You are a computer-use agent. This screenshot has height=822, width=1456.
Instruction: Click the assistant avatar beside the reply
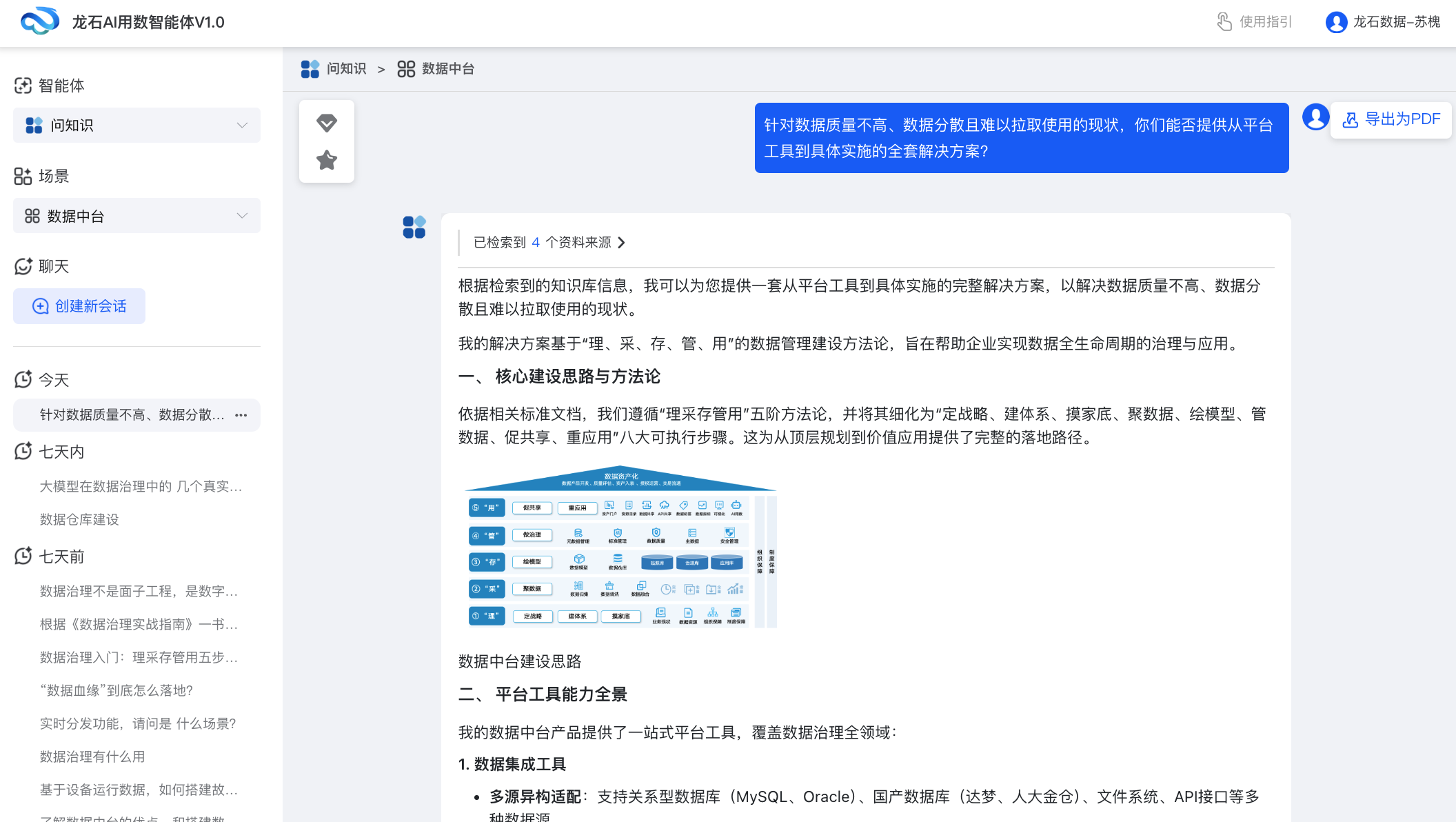point(414,228)
